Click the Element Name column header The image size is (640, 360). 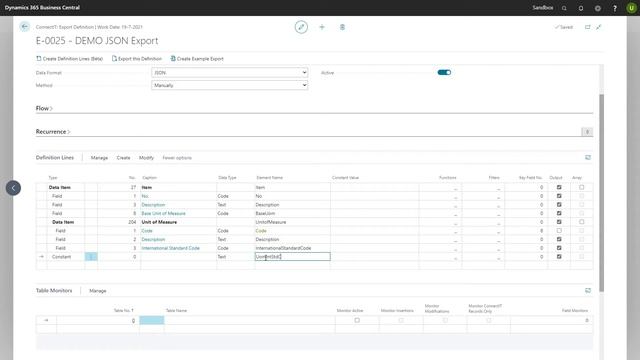269,178
